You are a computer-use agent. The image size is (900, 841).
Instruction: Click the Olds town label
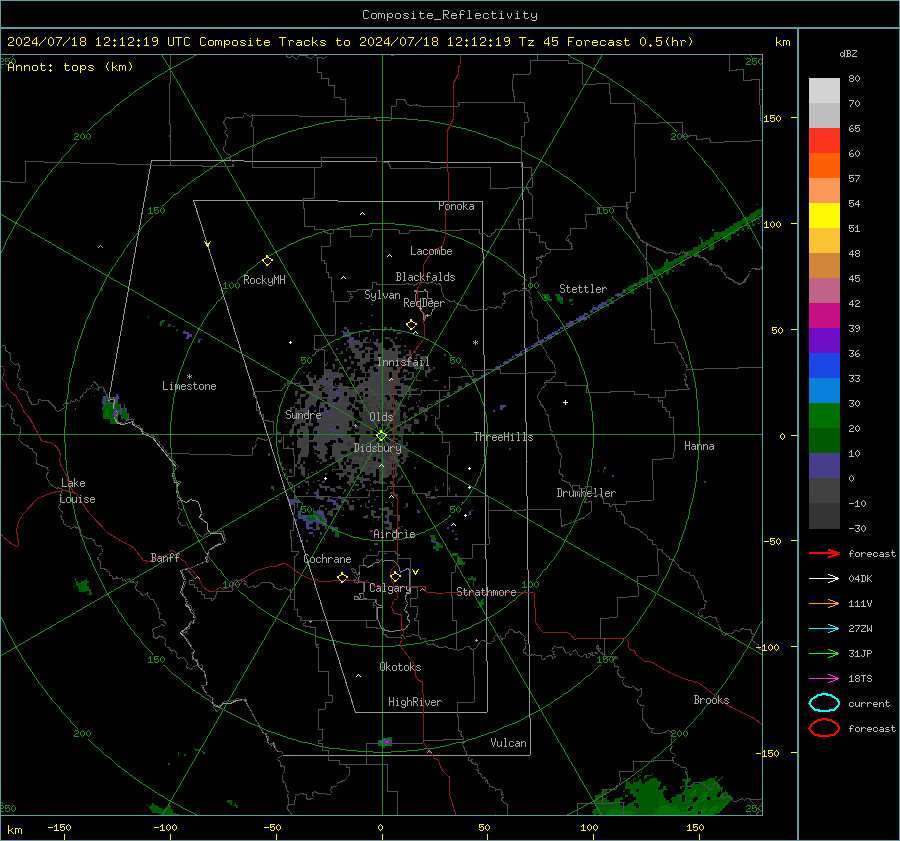[381, 417]
